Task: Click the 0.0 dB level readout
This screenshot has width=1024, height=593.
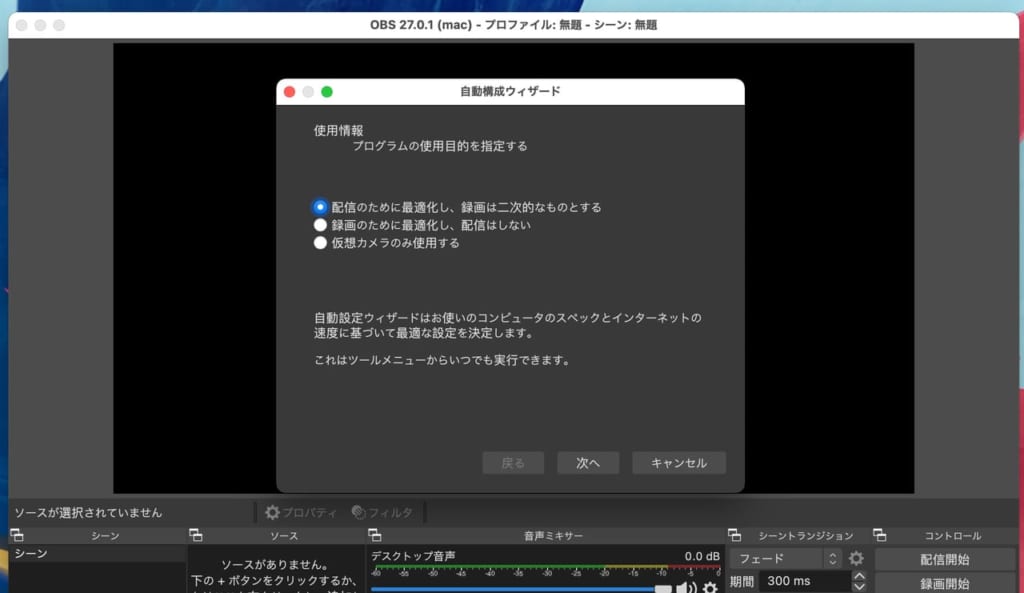Action: [x=702, y=556]
